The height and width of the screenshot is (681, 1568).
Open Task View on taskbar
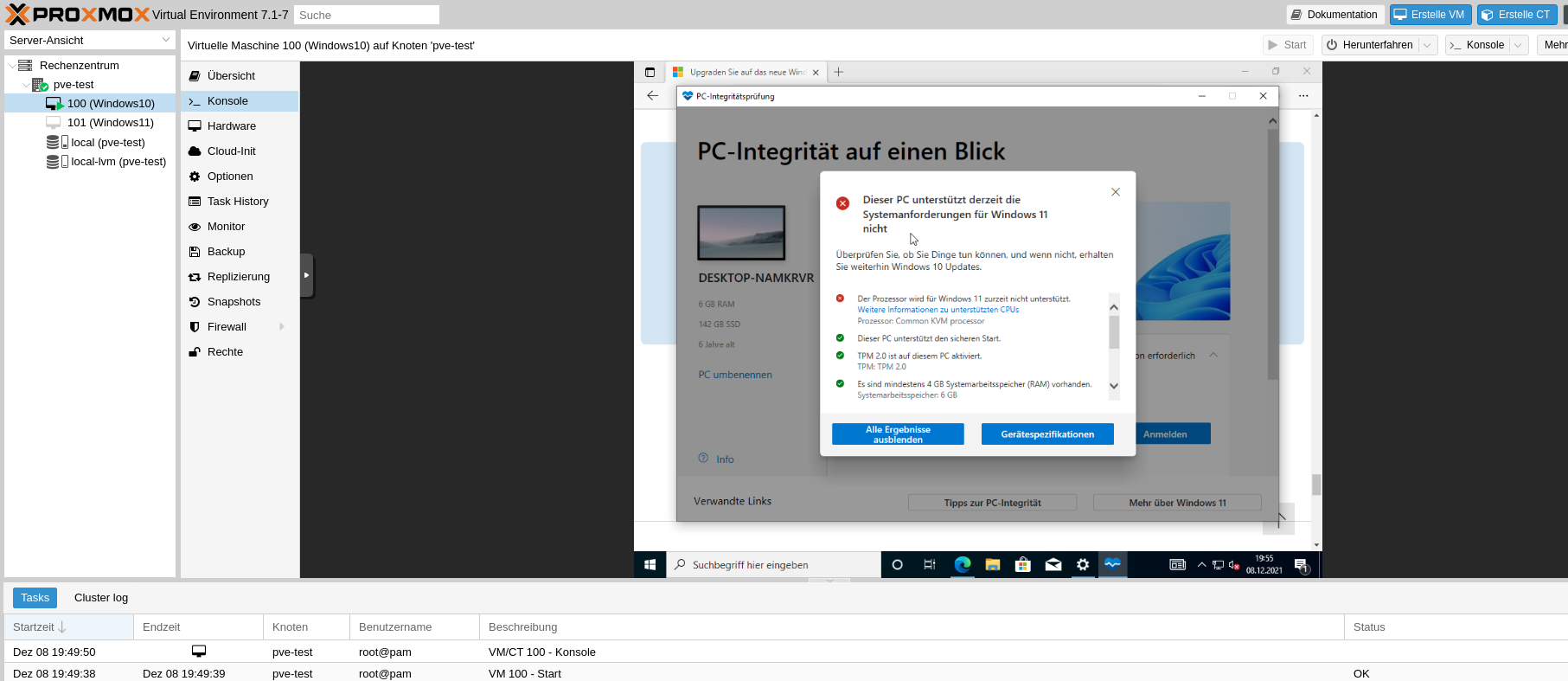930,565
